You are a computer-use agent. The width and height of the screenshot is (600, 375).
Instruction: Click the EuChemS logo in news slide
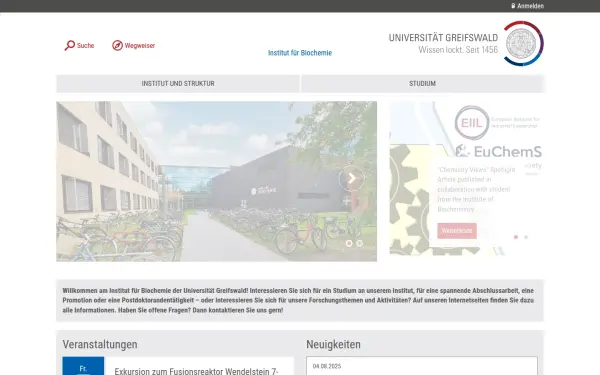click(499, 152)
